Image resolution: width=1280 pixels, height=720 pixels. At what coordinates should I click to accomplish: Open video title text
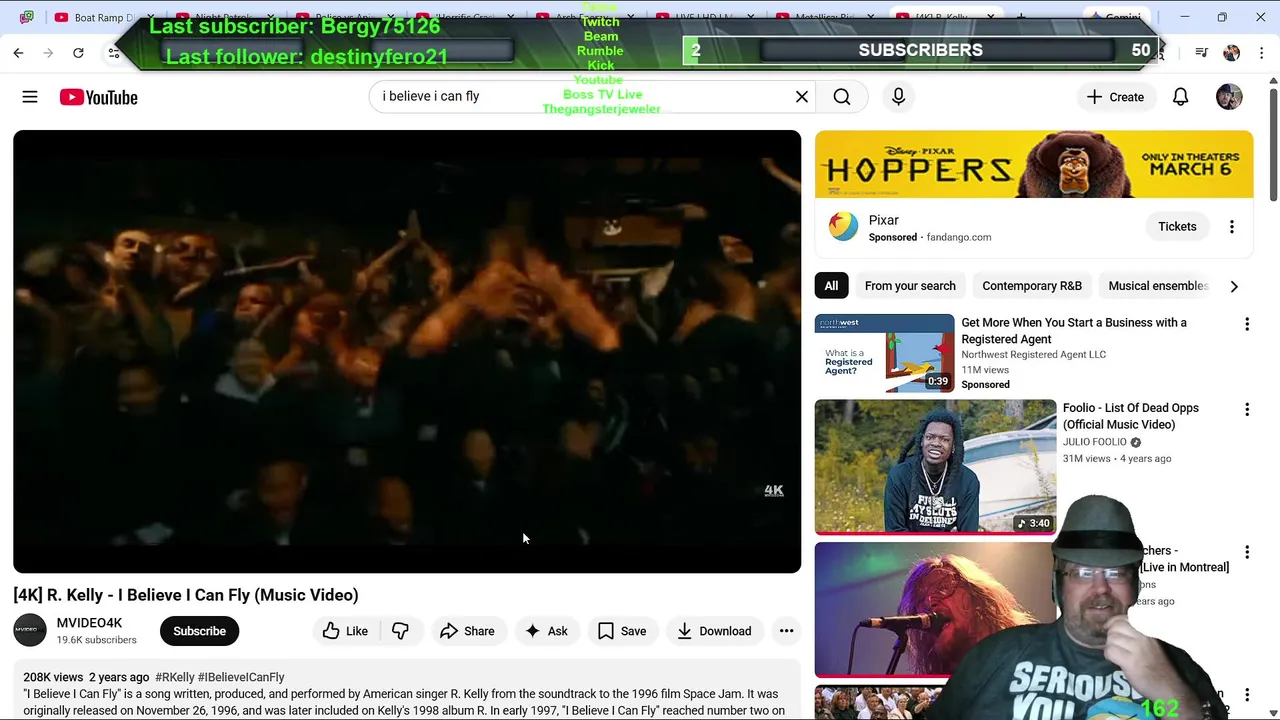[x=186, y=595]
